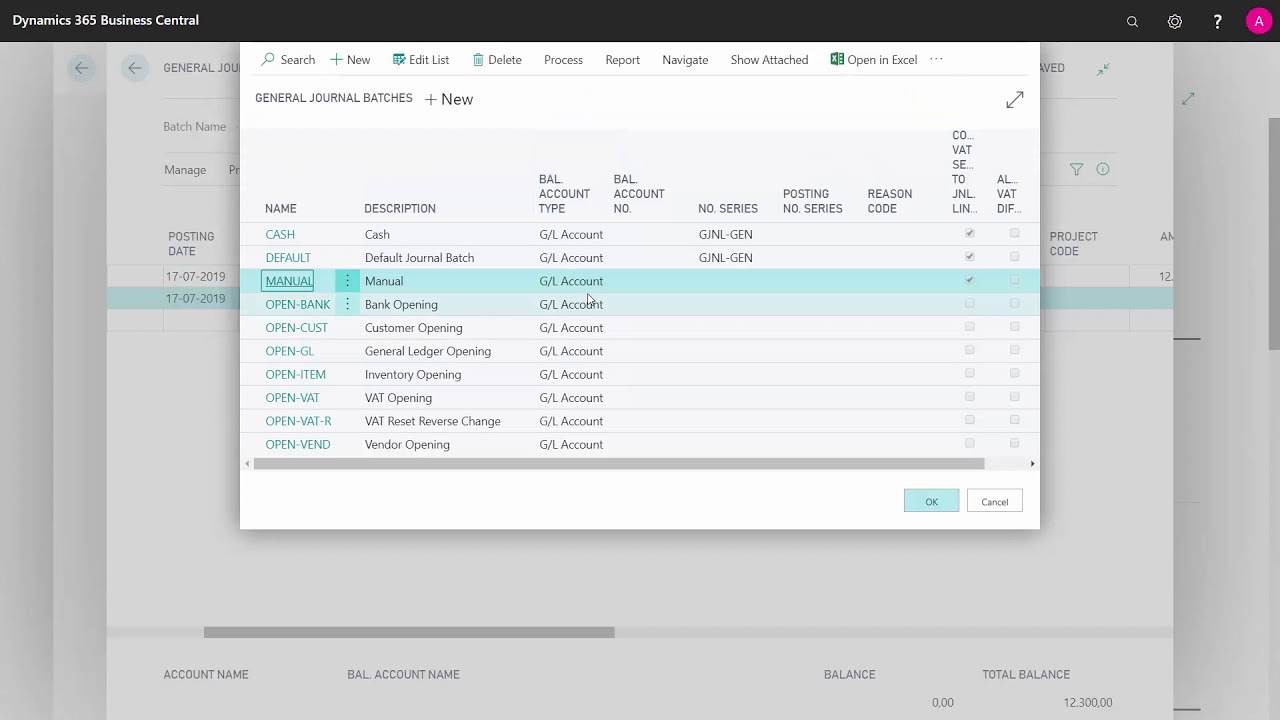Click GJNL-GEN in the CASH row
The height and width of the screenshot is (720, 1280).
pos(725,234)
